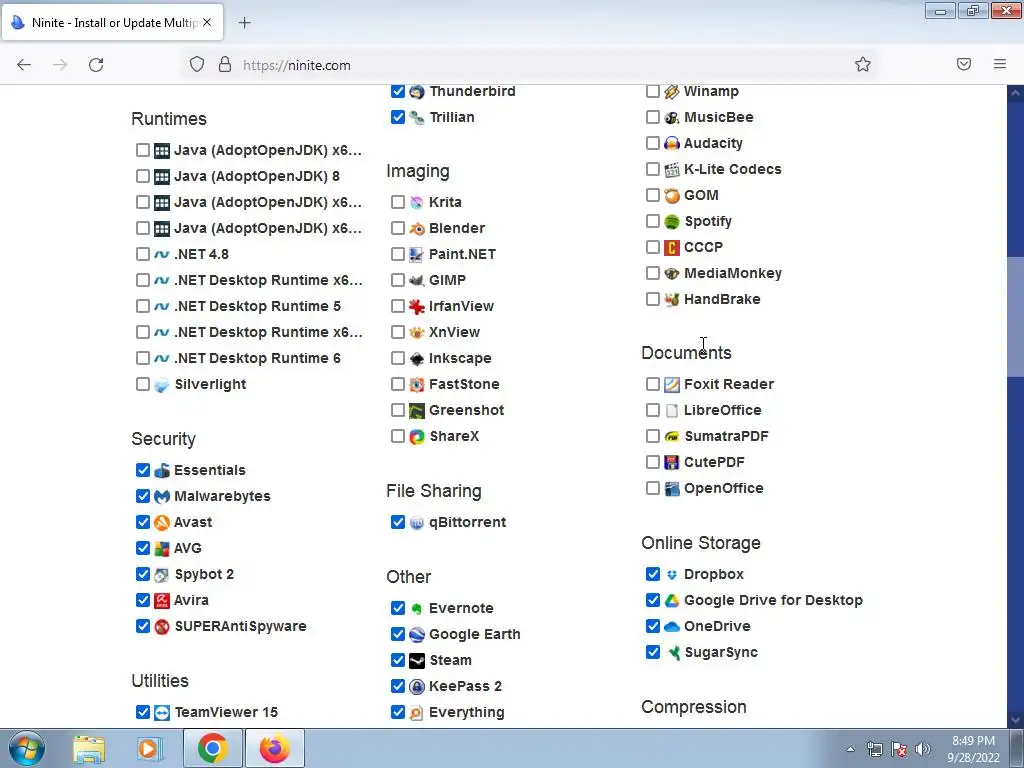
Task: Click the Evernote elephant icon
Action: (x=417, y=609)
